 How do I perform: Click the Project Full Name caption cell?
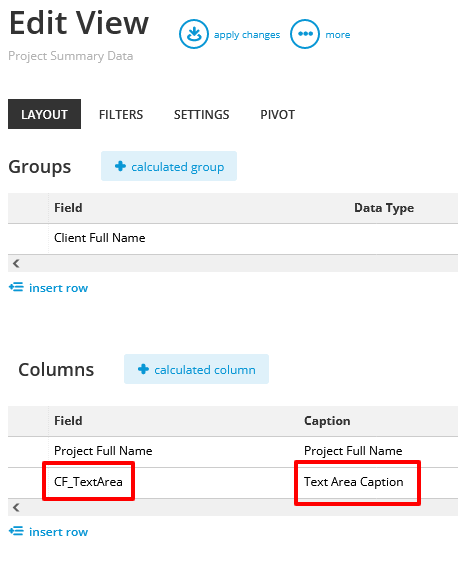point(353,451)
